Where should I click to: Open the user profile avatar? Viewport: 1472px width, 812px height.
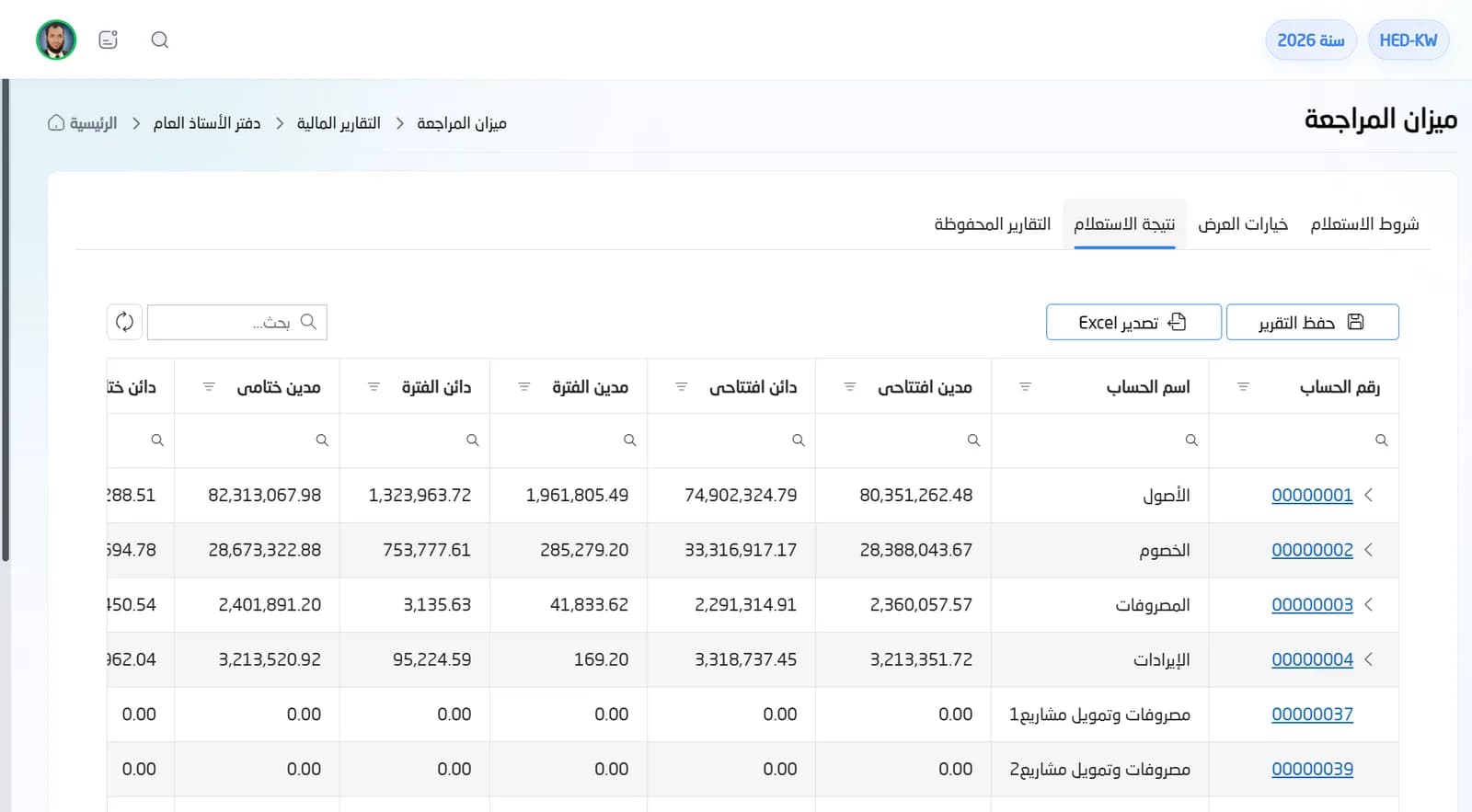point(56,40)
